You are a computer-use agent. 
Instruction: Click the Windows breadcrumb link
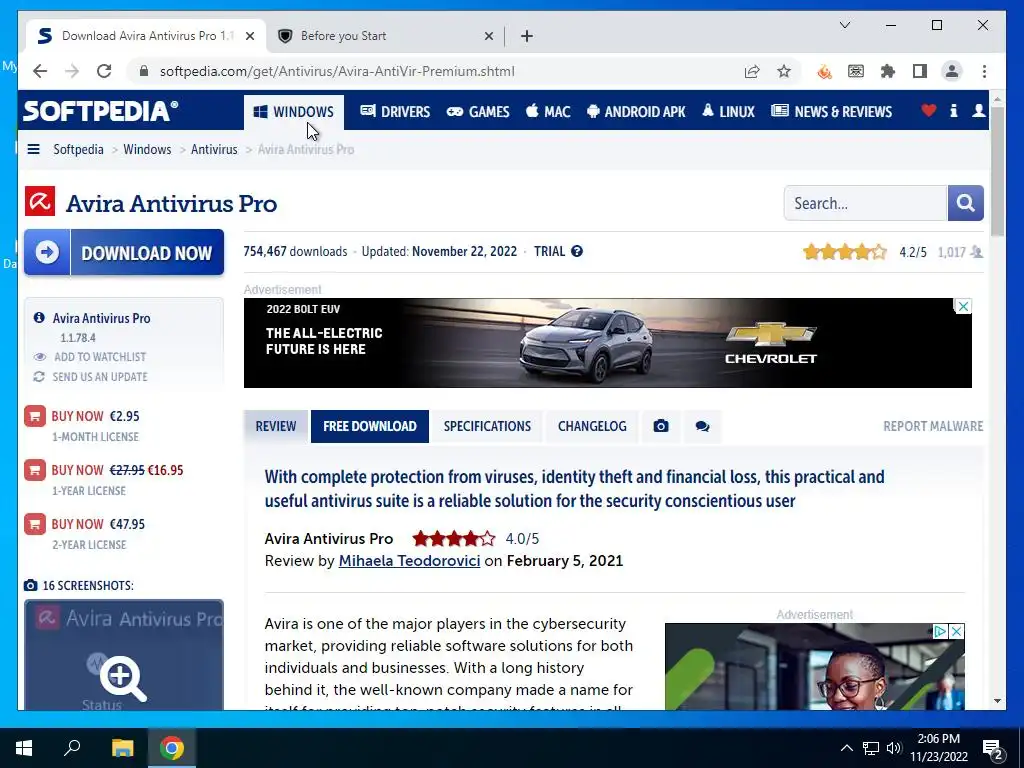(x=147, y=150)
